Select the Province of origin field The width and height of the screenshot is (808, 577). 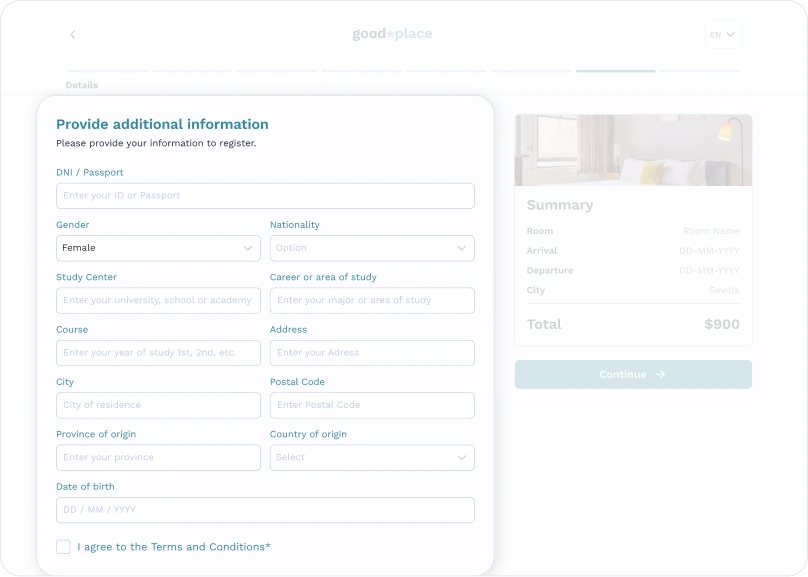point(158,457)
